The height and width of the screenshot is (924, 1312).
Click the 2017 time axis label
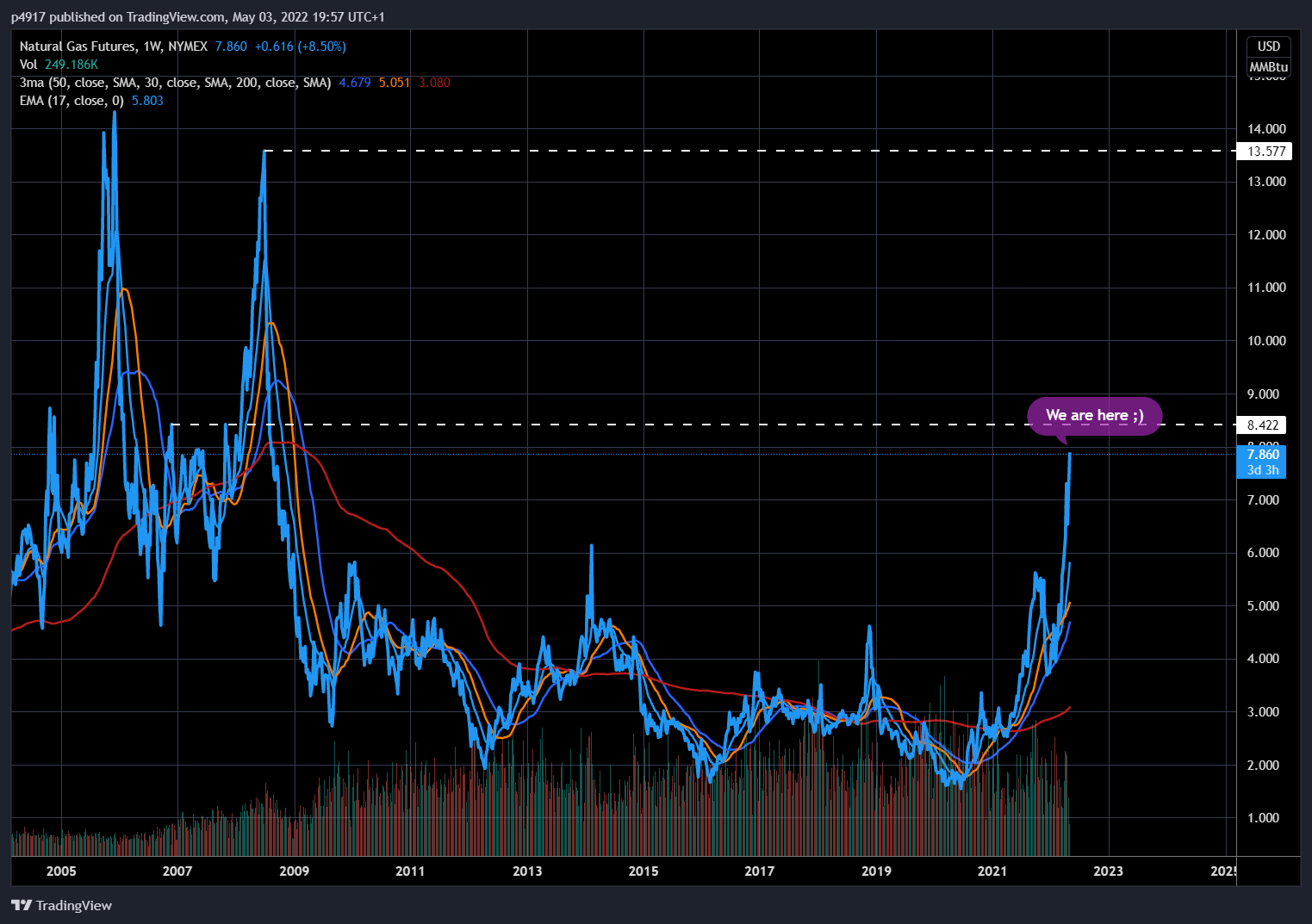click(760, 871)
